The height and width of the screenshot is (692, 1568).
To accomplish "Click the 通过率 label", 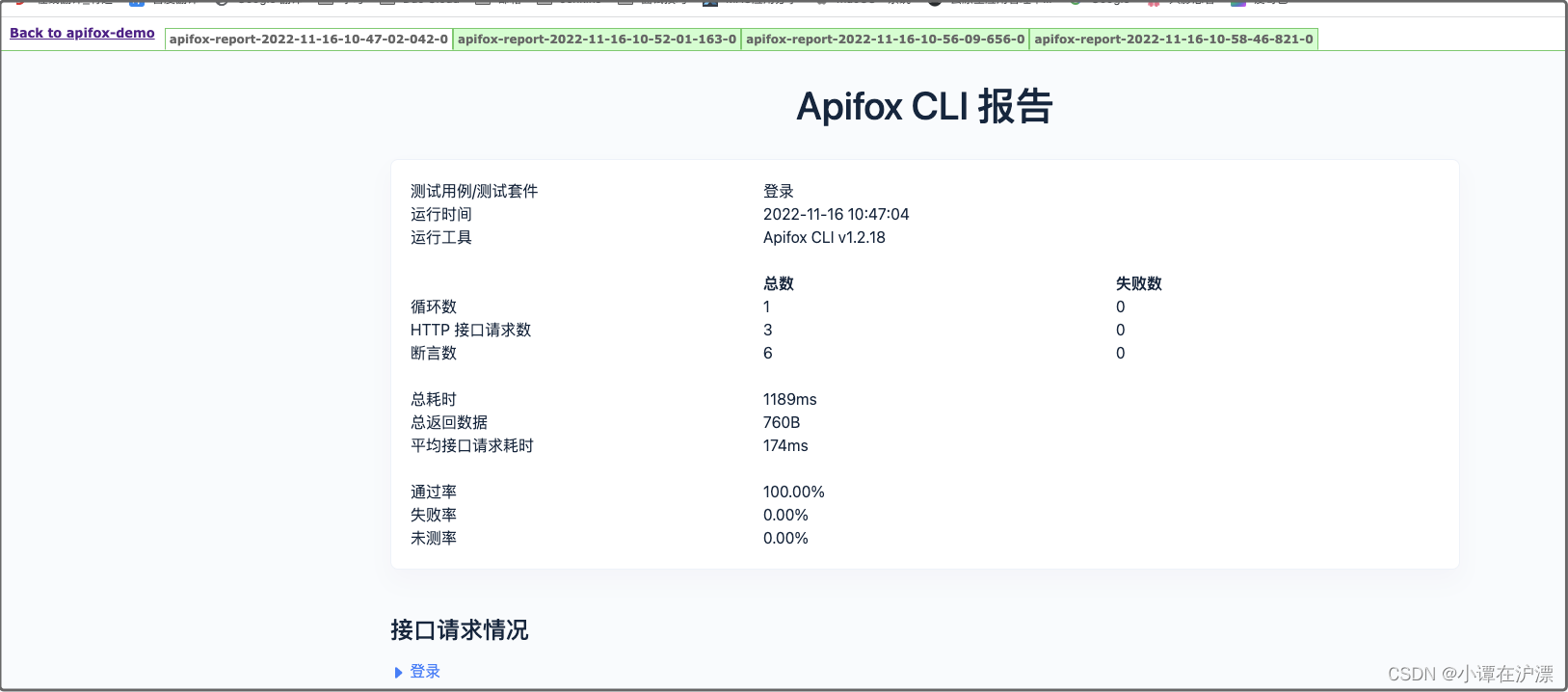I will tap(434, 492).
